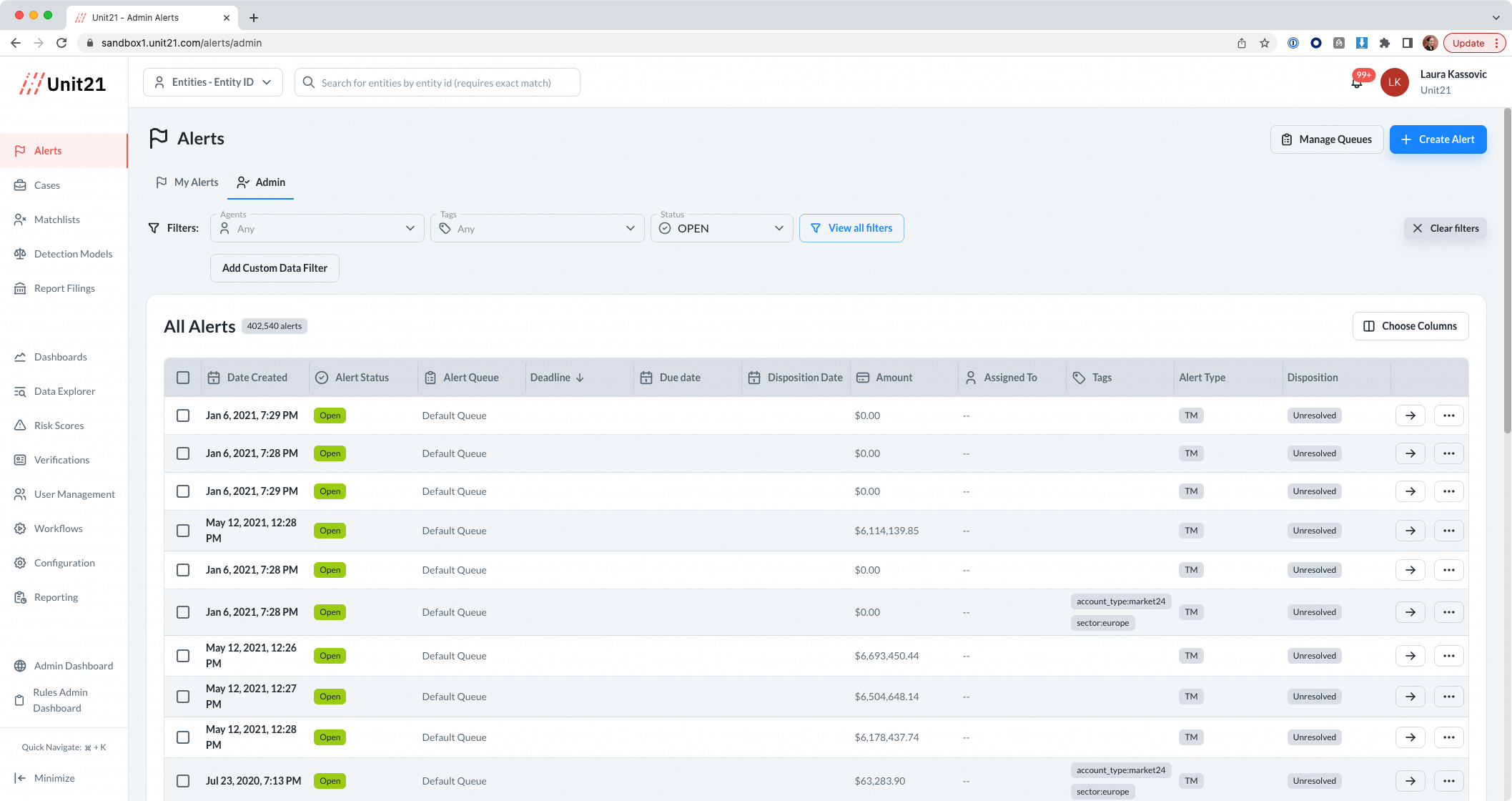
Task: Select Risk Scores in the sidebar
Action: (x=59, y=426)
